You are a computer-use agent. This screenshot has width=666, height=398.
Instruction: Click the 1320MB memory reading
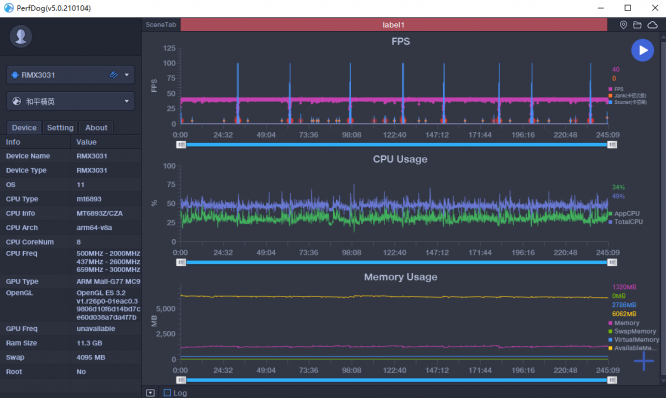point(624,287)
